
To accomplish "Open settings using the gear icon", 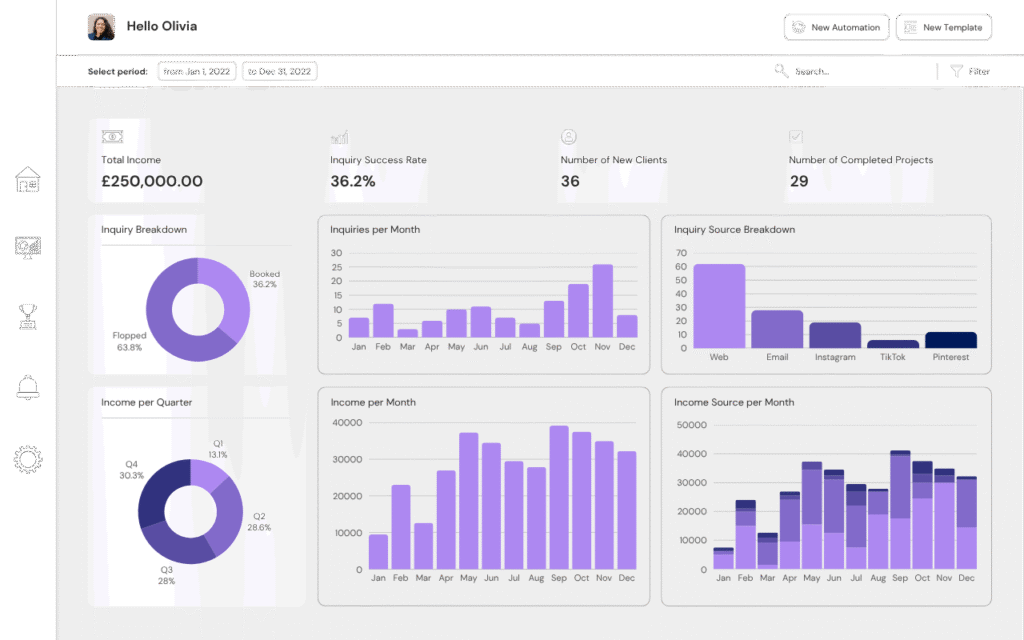I will coord(29,459).
